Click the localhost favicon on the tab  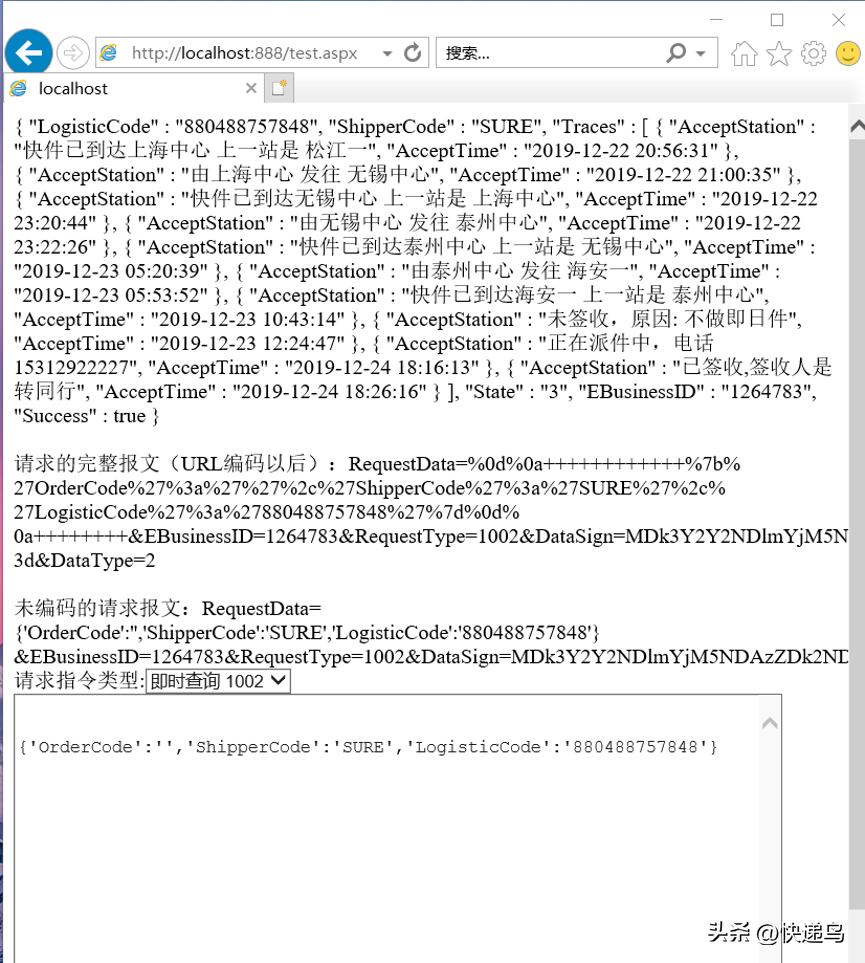18,88
